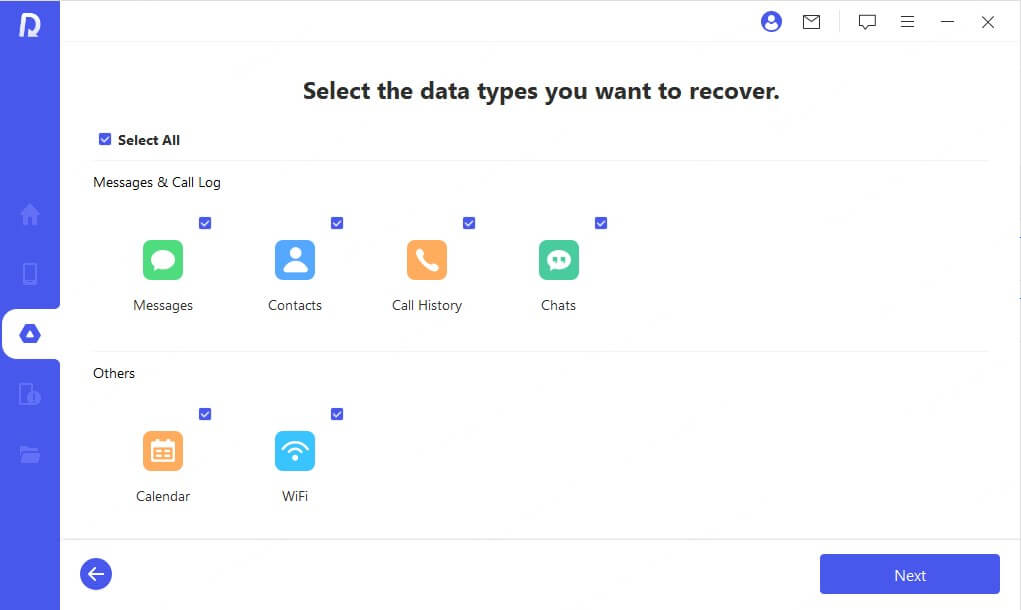The image size is (1021, 610).
Task: Open the hamburger menu in title bar
Action: coord(907,22)
